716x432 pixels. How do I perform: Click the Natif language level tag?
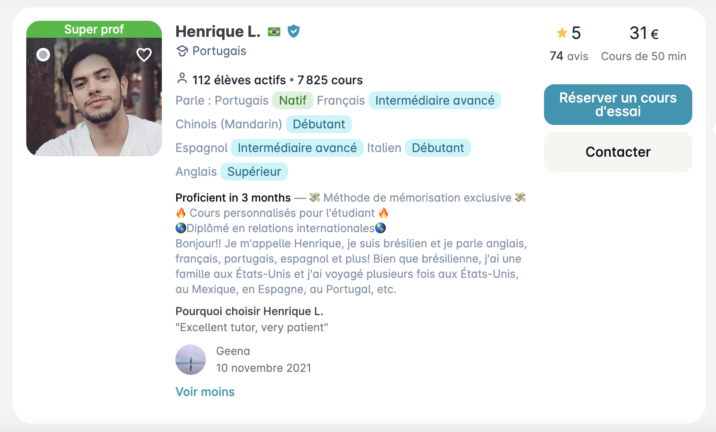click(x=293, y=100)
